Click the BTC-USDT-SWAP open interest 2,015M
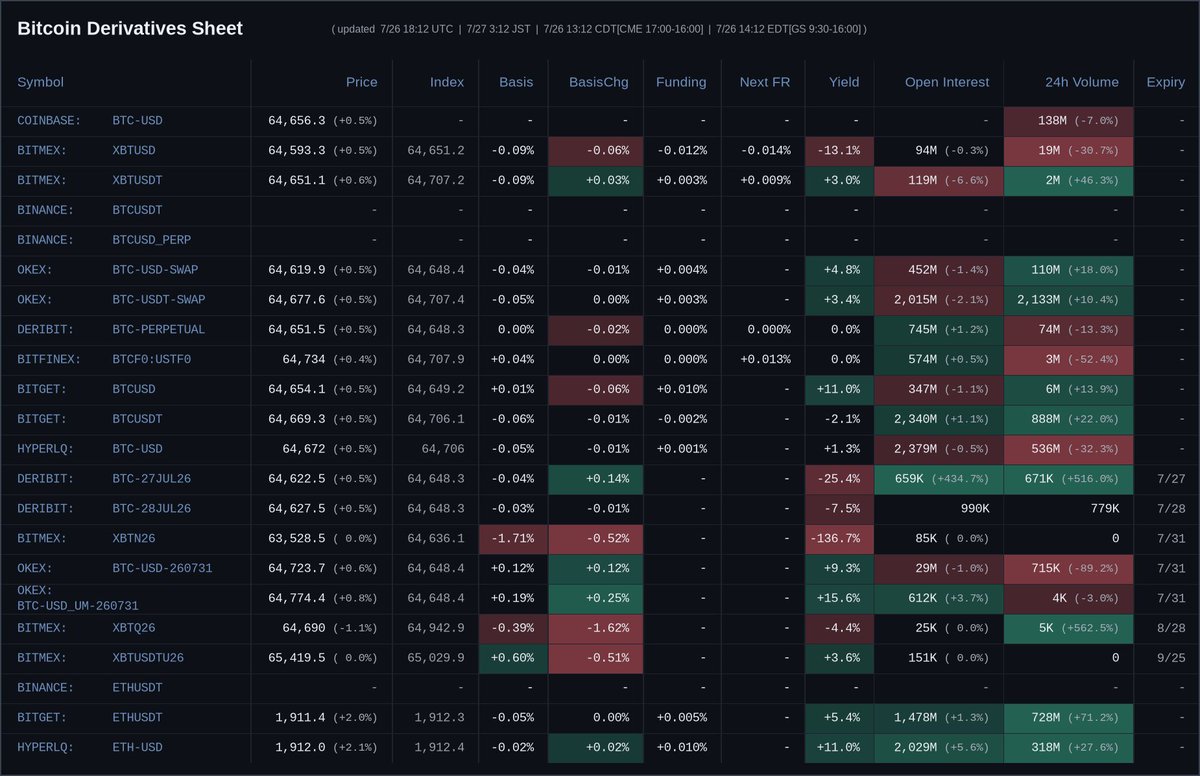This screenshot has width=1200, height=776. pos(916,300)
